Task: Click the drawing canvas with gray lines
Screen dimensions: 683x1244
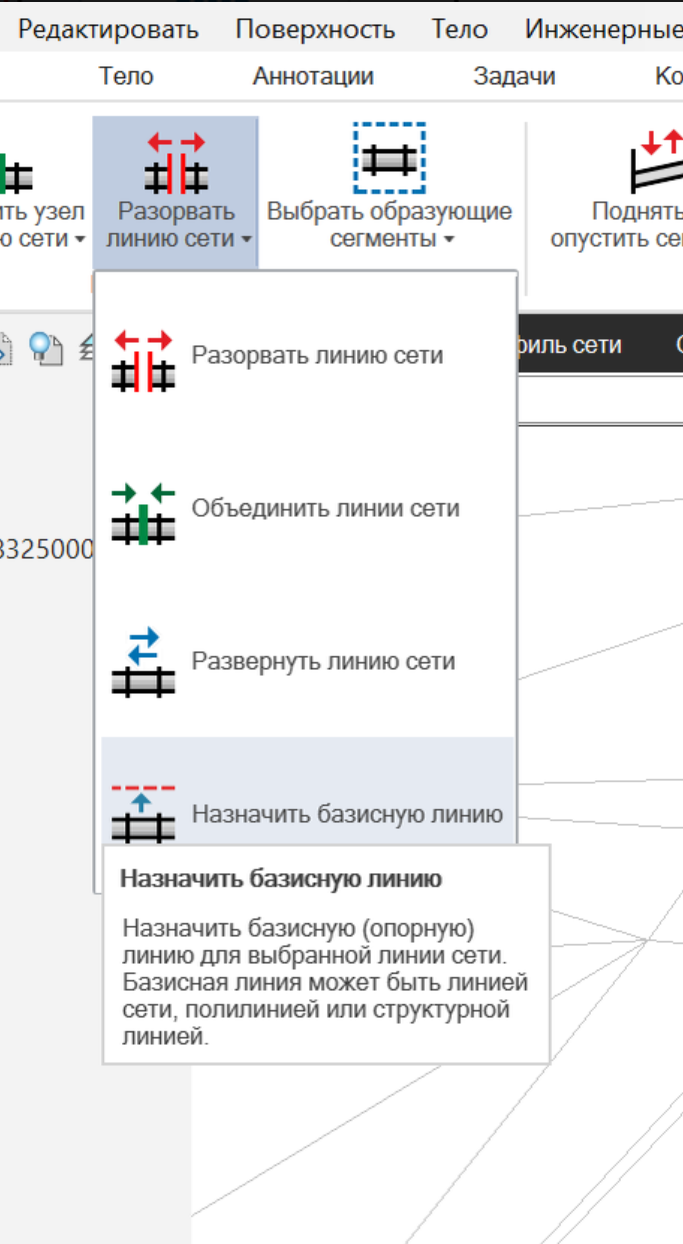Action: (x=600, y=1100)
